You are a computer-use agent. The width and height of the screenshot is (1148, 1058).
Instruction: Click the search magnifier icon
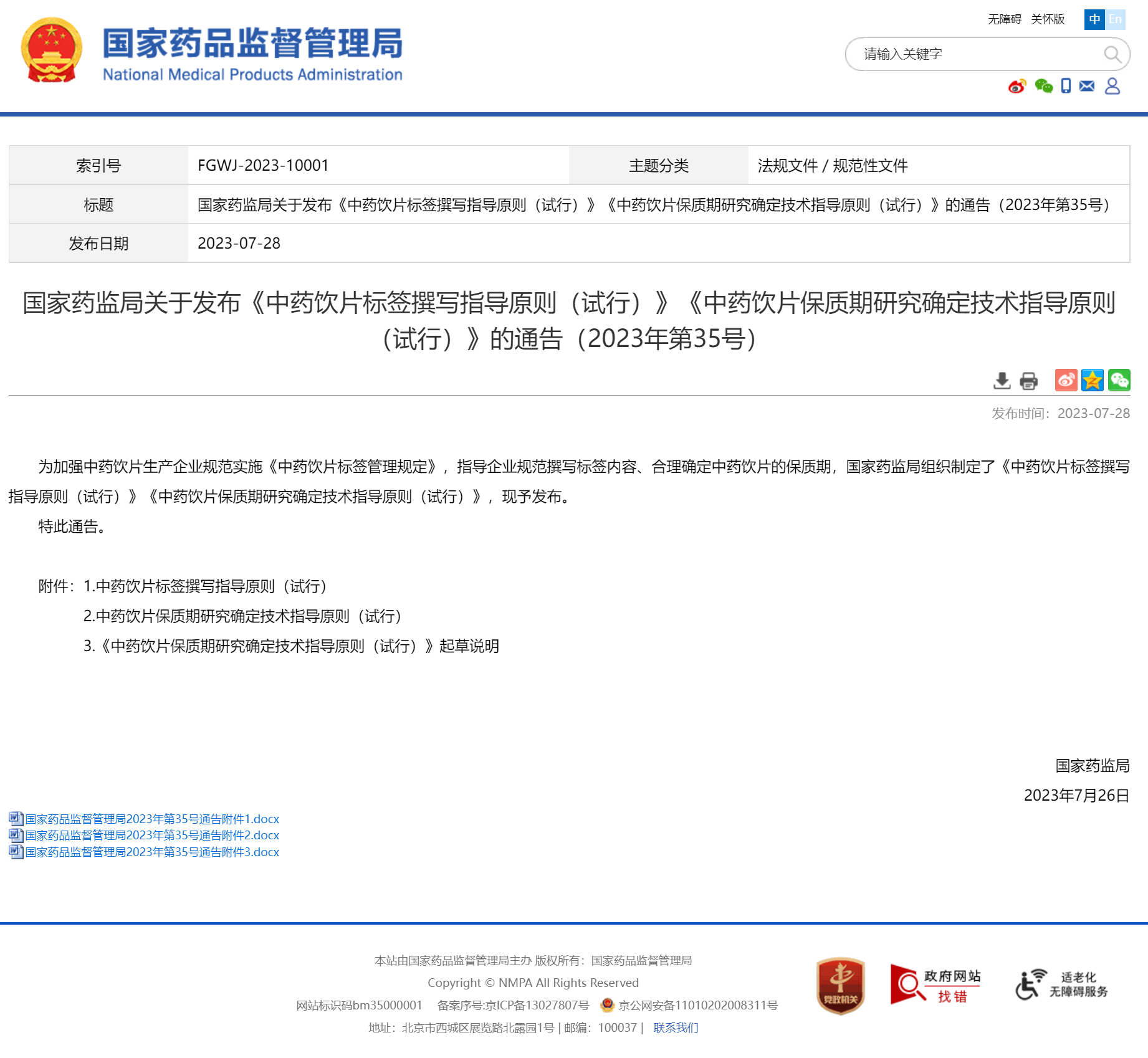click(x=1112, y=54)
